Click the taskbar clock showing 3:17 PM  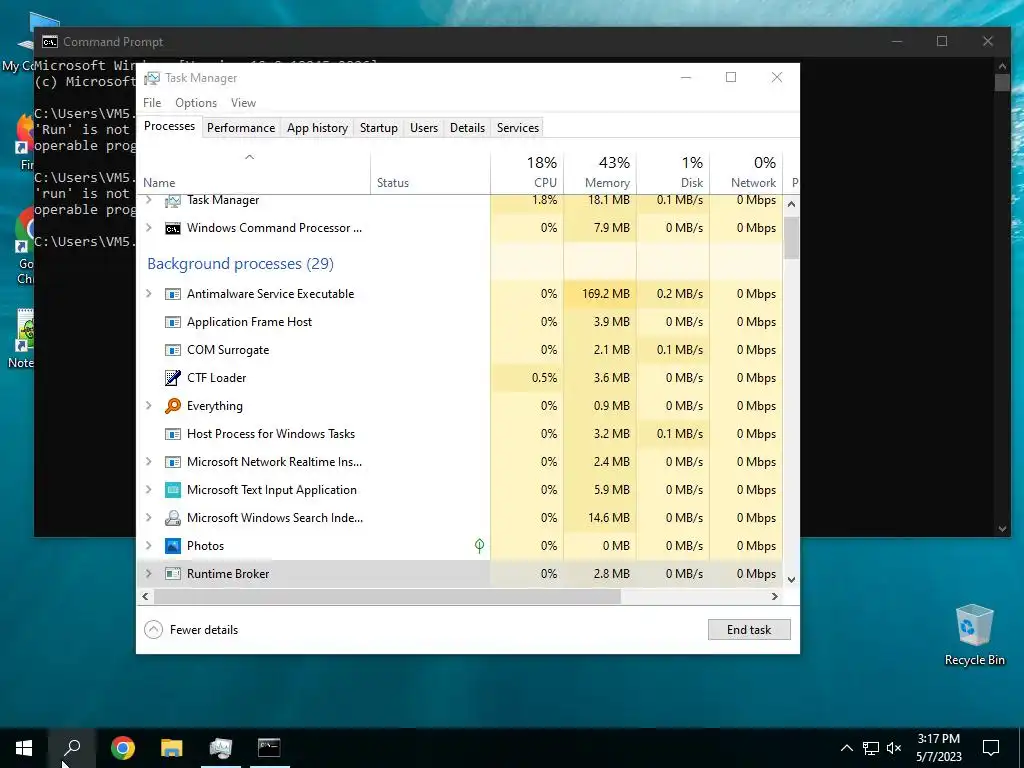938,748
